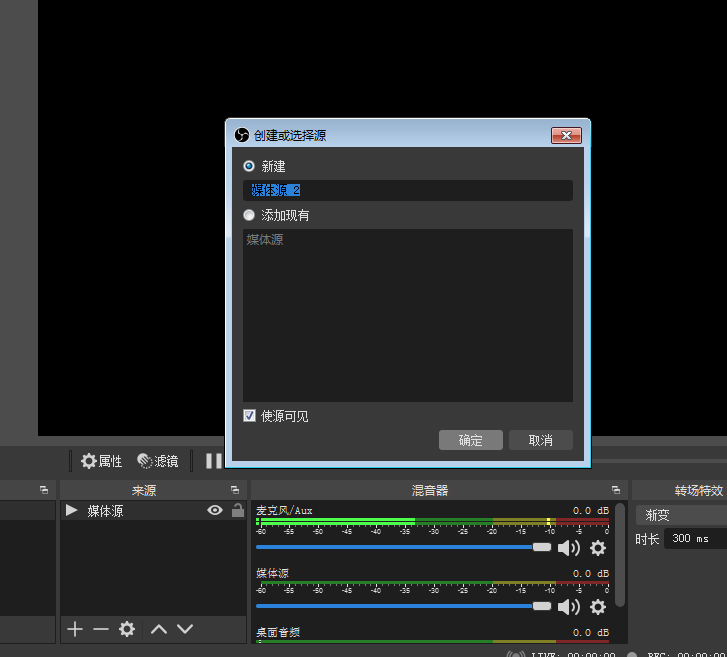Select the 新建 radio button

point(249,166)
